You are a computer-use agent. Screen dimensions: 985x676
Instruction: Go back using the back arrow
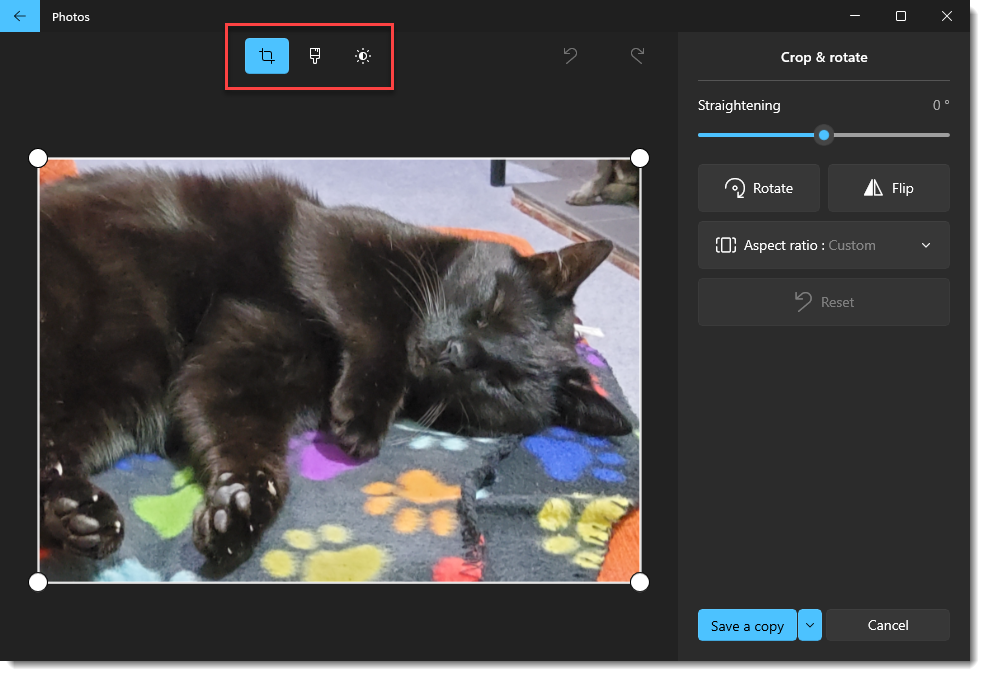20,16
